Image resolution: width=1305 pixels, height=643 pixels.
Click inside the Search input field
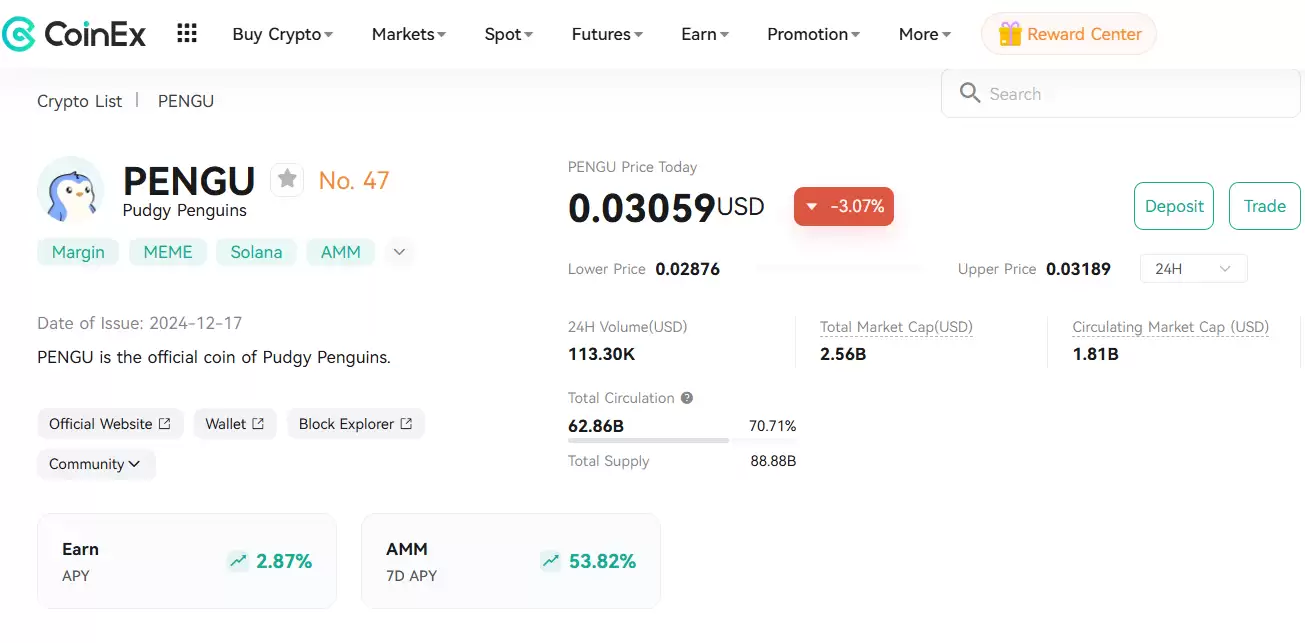pos(1100,93)
